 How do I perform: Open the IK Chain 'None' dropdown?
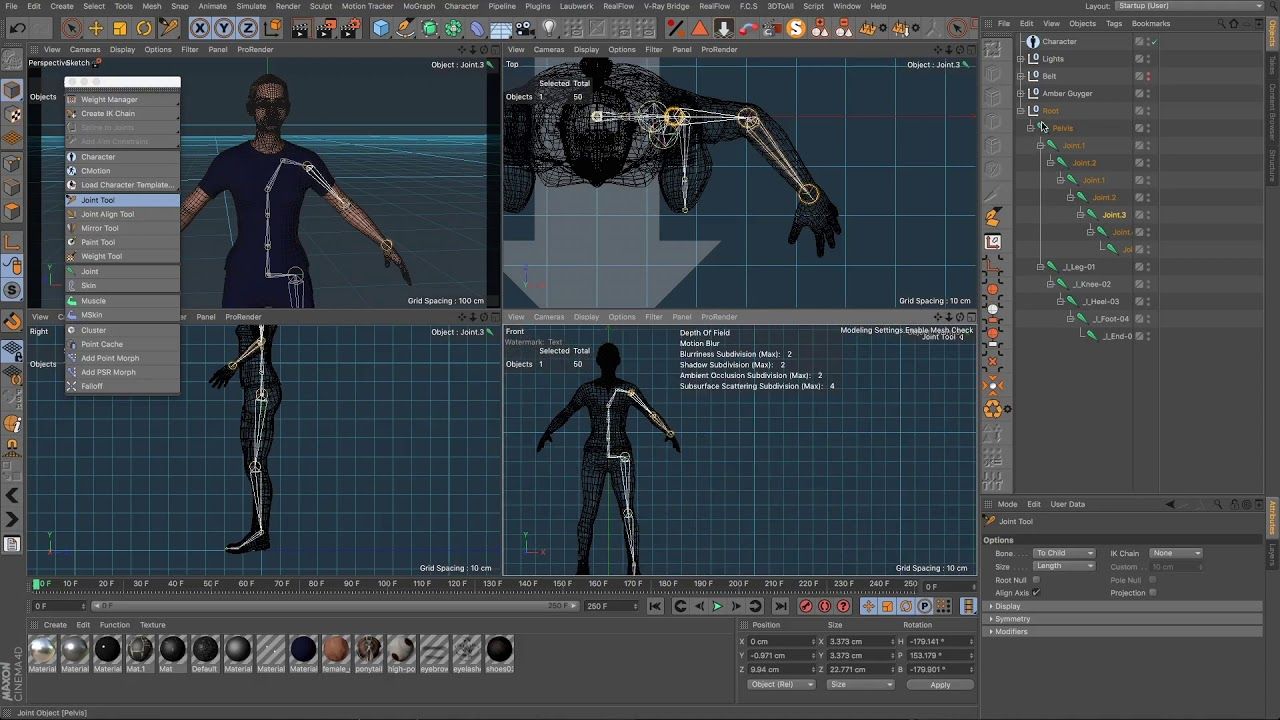(1175, 553)
